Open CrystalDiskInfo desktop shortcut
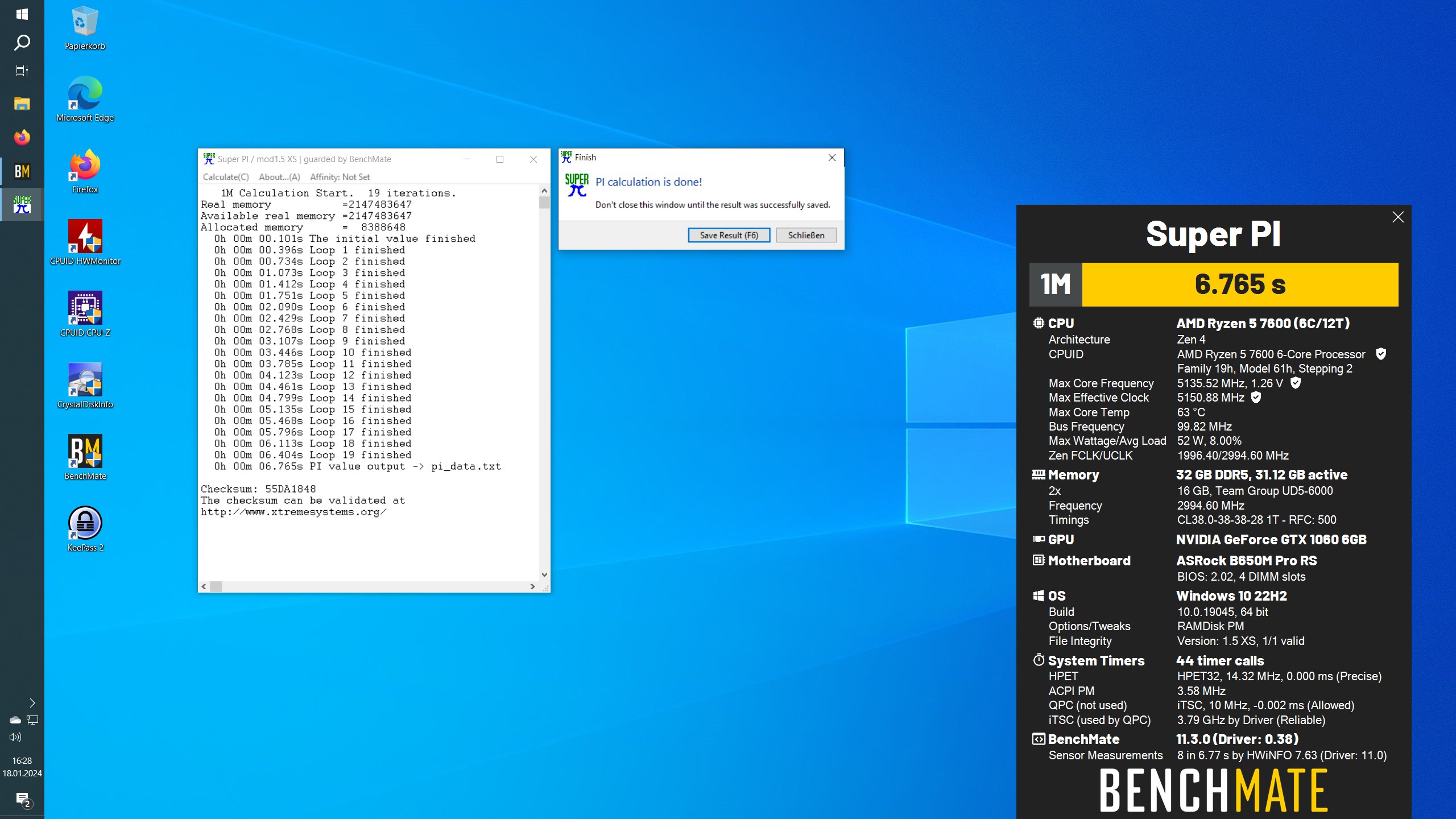Viewport: 1456px width, 819px height. (85, 386)
